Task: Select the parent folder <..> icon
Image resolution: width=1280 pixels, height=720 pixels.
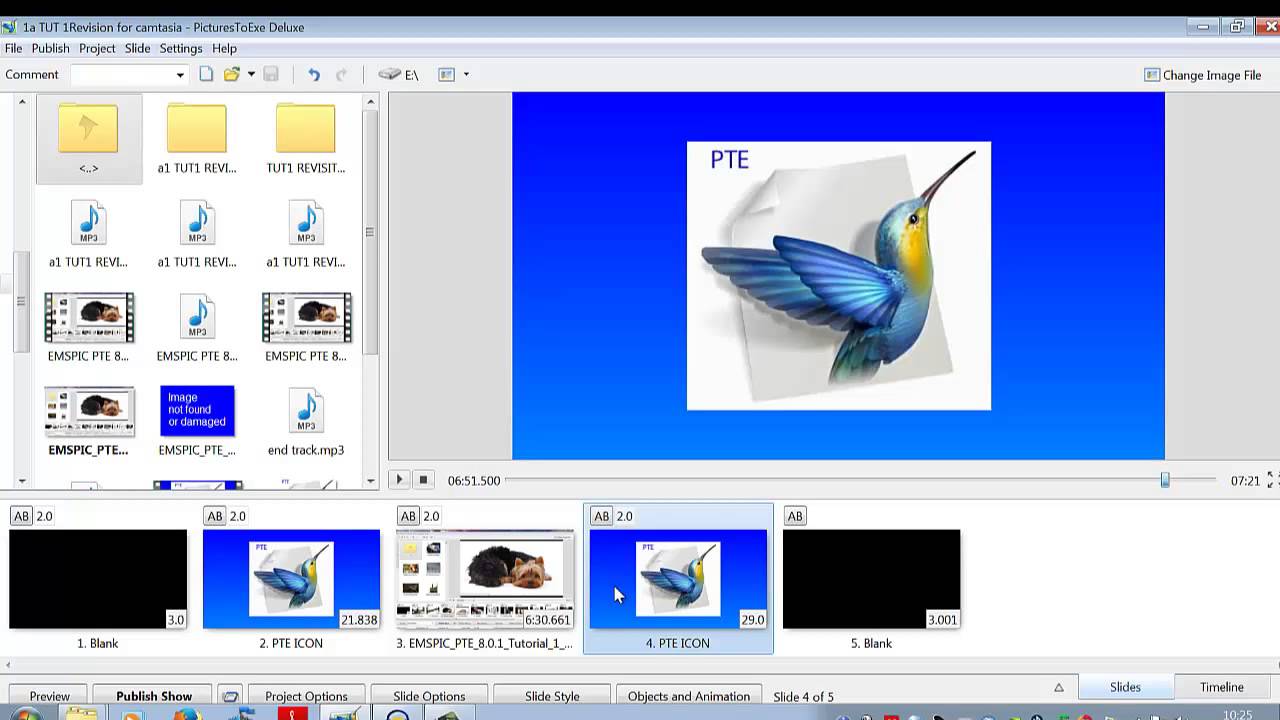Action: tap(88, 138)
